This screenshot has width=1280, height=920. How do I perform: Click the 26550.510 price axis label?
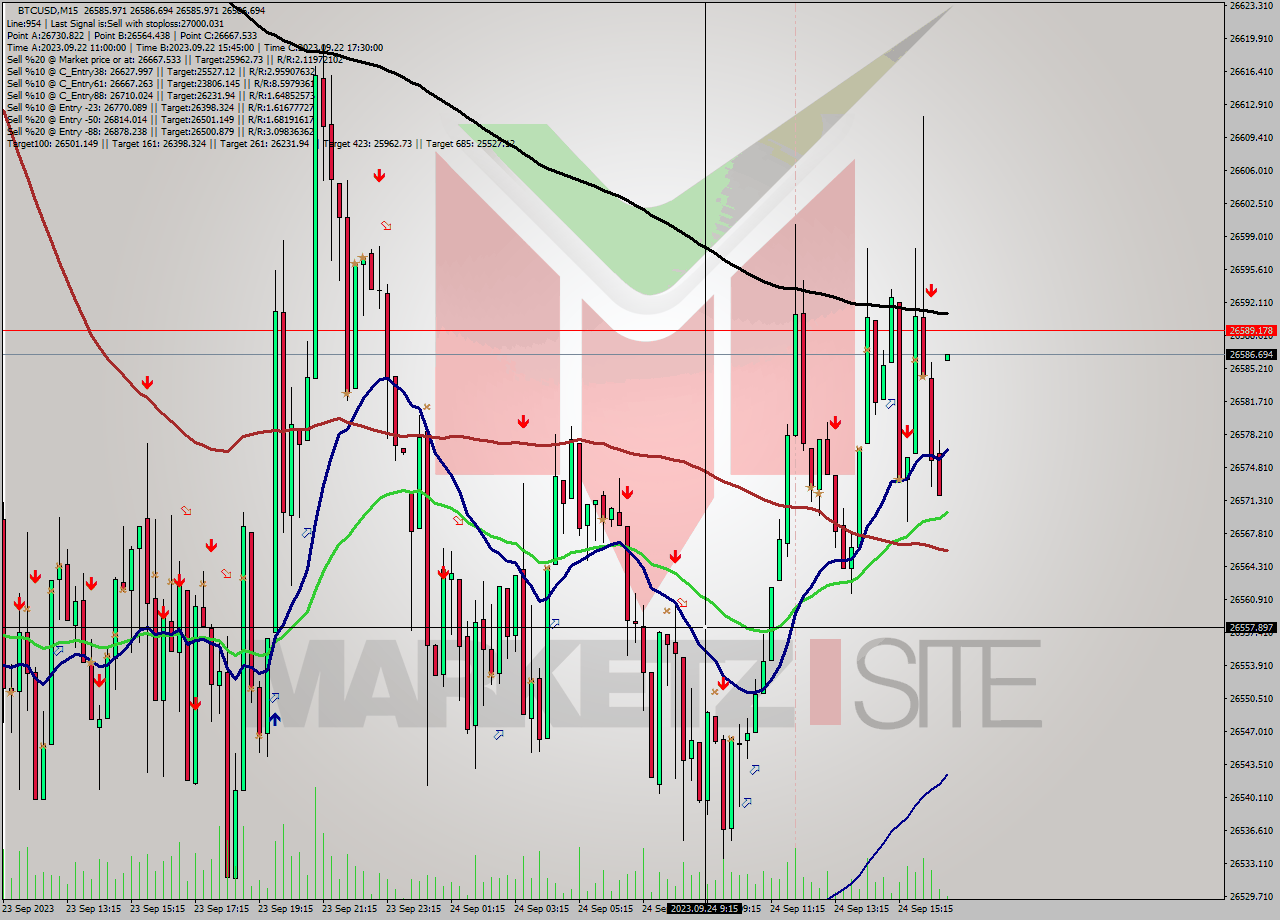point(1250,698)
